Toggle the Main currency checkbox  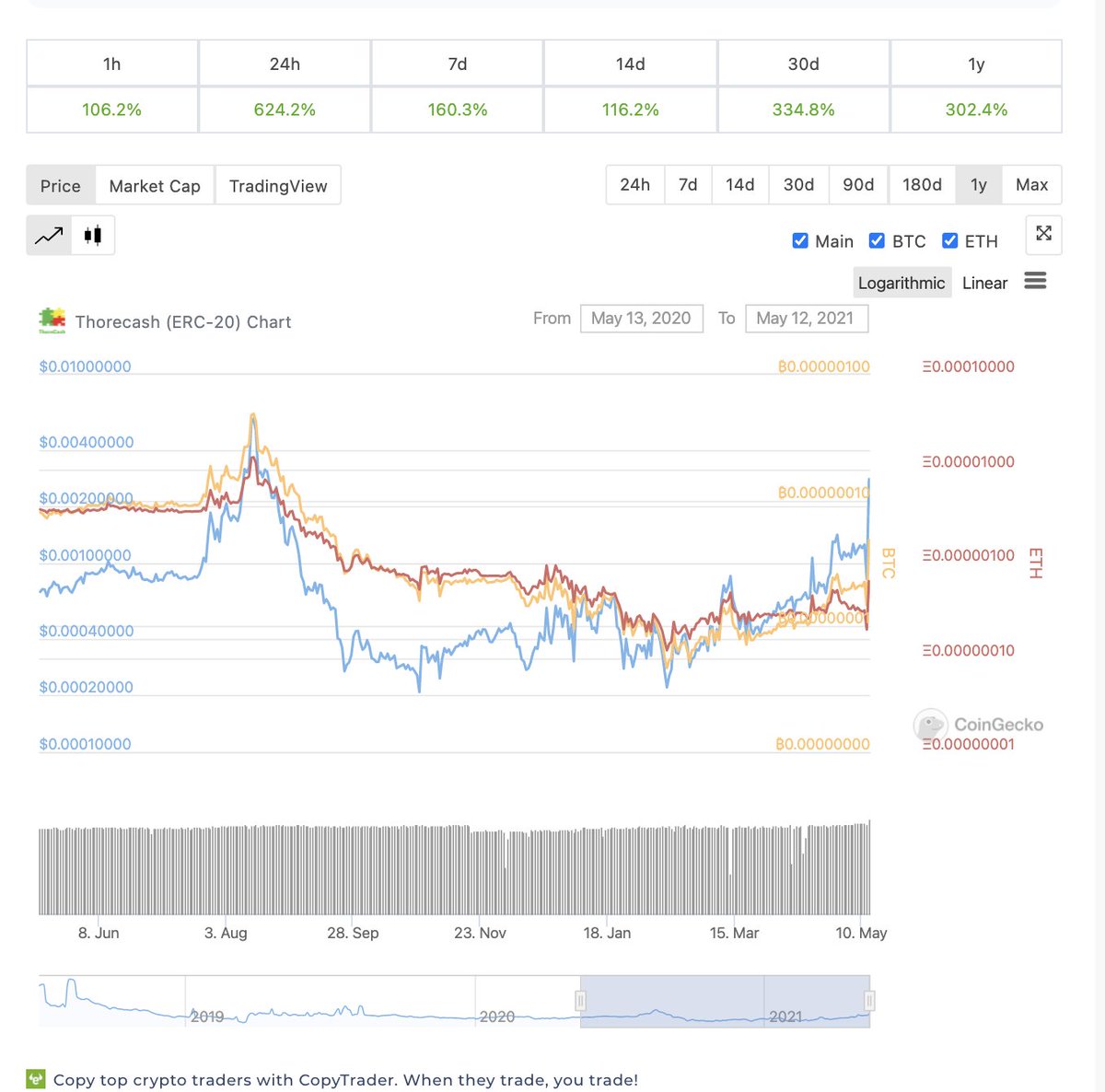[800, 240]
